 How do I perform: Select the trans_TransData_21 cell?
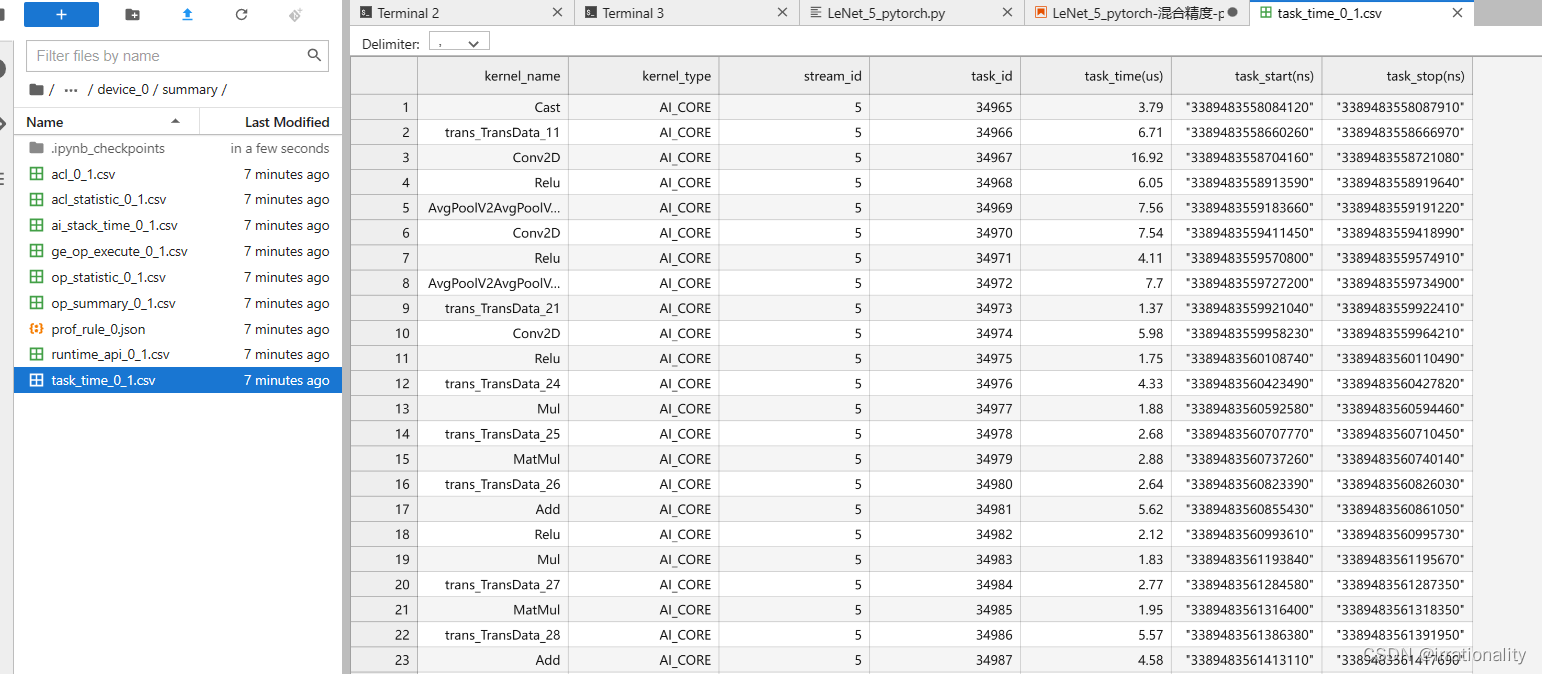493,308
